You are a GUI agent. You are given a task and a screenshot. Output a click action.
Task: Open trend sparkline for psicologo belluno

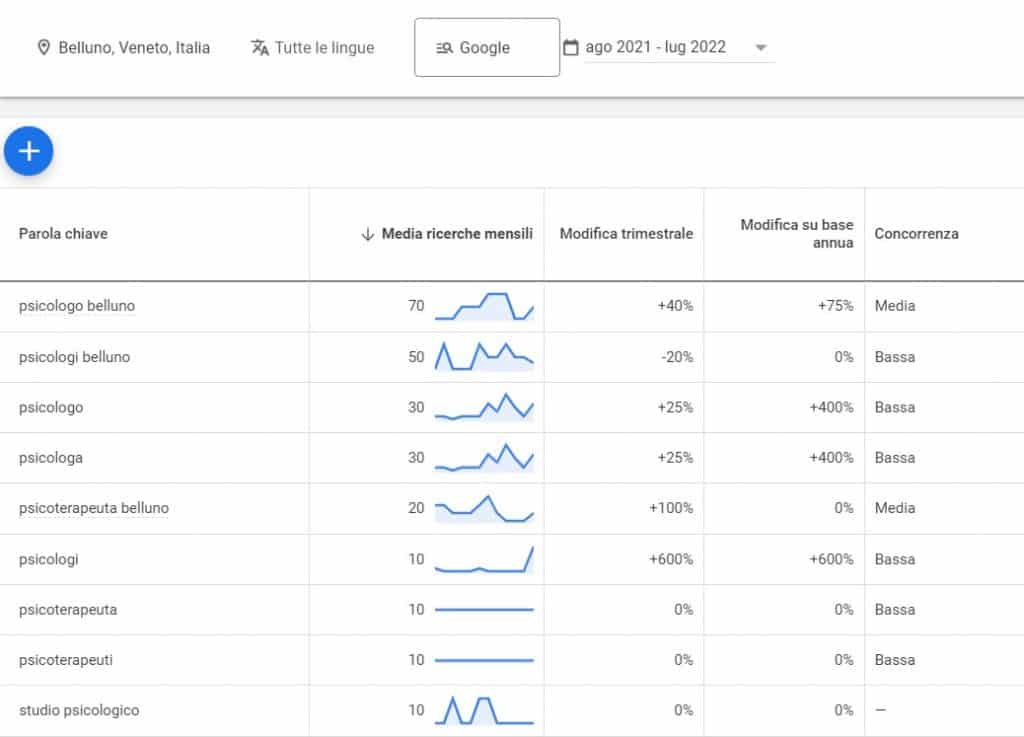pyautogui.click(x=485, y=306)
